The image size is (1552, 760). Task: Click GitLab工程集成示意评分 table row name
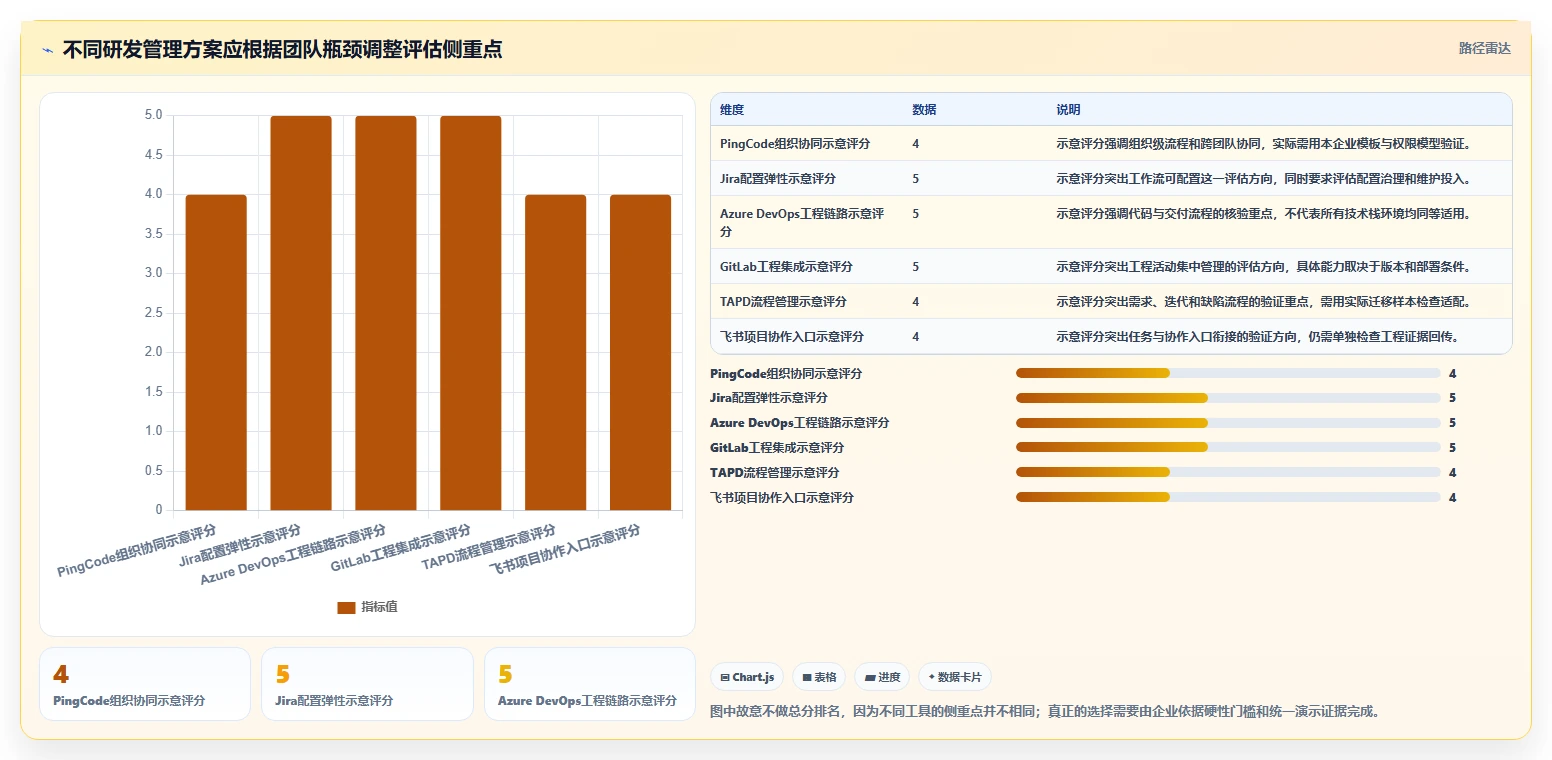pyautogui.click(x=786, y=267)
